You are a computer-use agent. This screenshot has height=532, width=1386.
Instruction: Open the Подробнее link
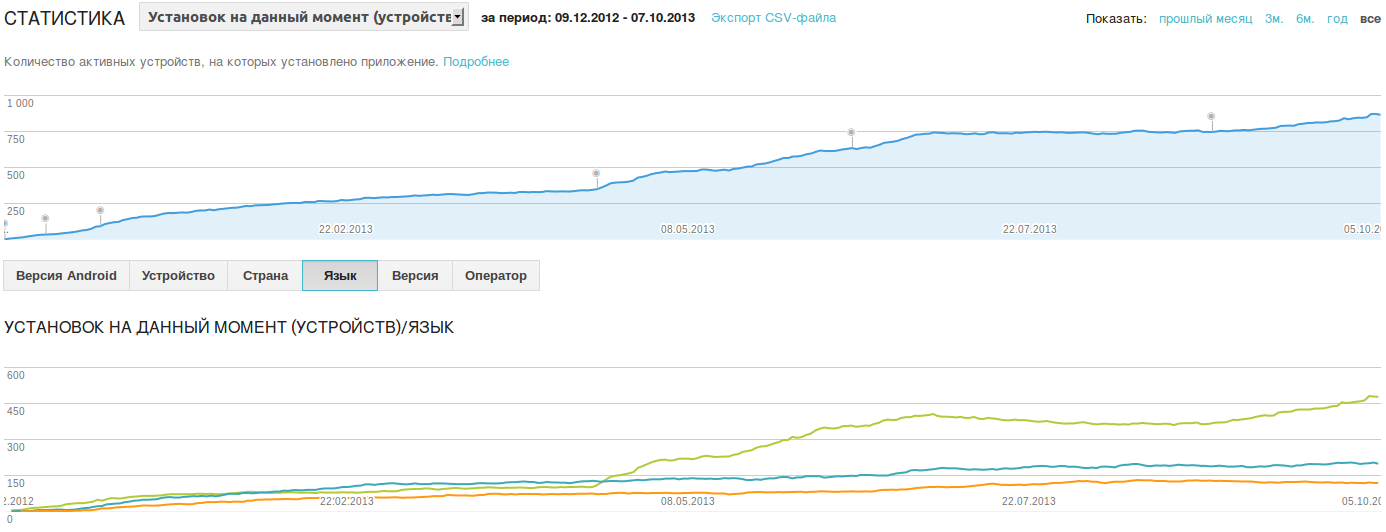(x=476, y=62)
